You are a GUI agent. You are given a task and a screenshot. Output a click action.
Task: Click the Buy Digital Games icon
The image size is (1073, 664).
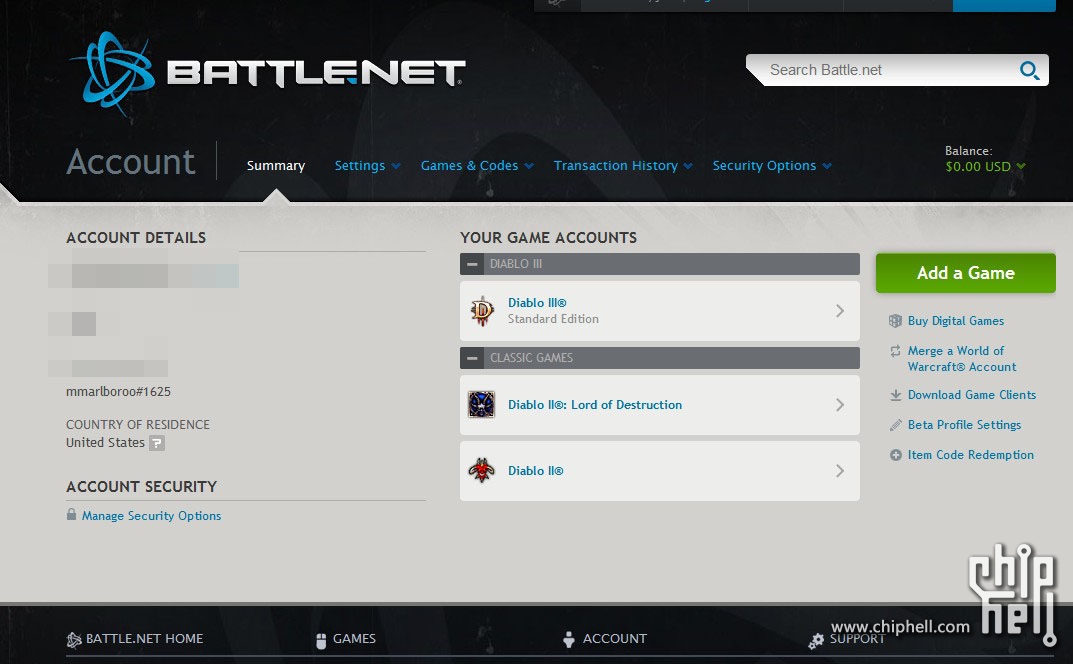coord(895,320)
